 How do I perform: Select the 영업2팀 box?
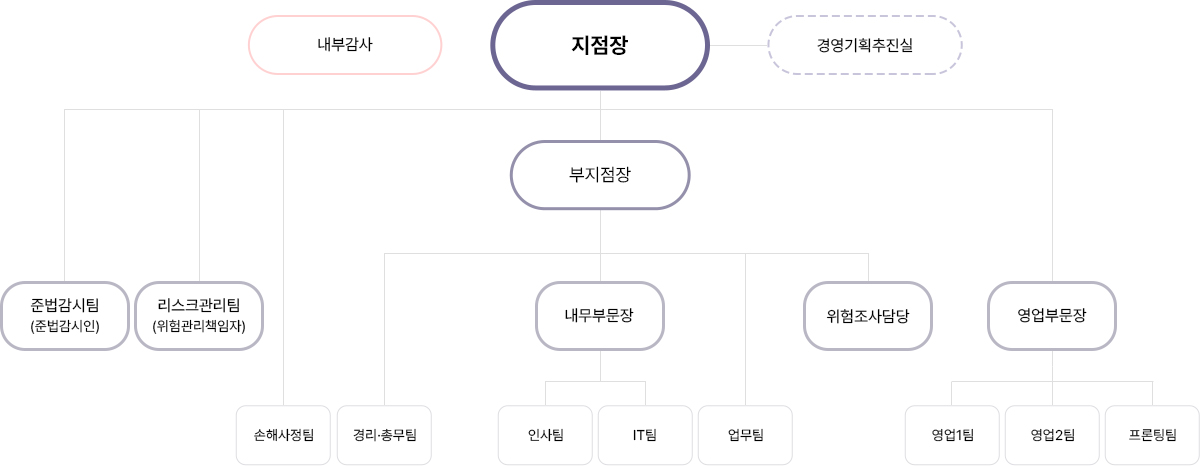point(1052,435)
